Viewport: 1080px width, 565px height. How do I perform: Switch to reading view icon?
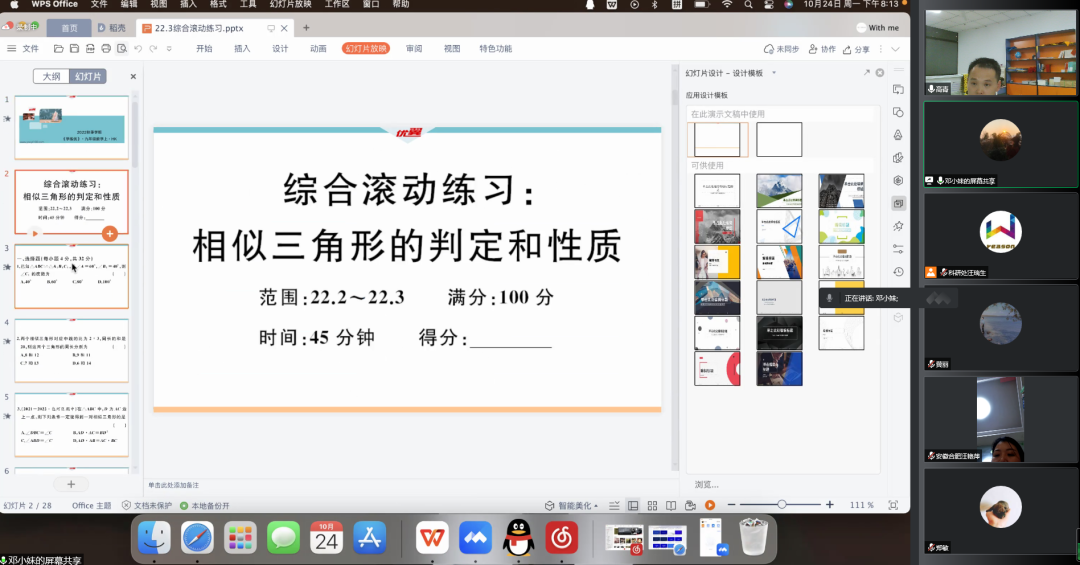tap(671, 506)
